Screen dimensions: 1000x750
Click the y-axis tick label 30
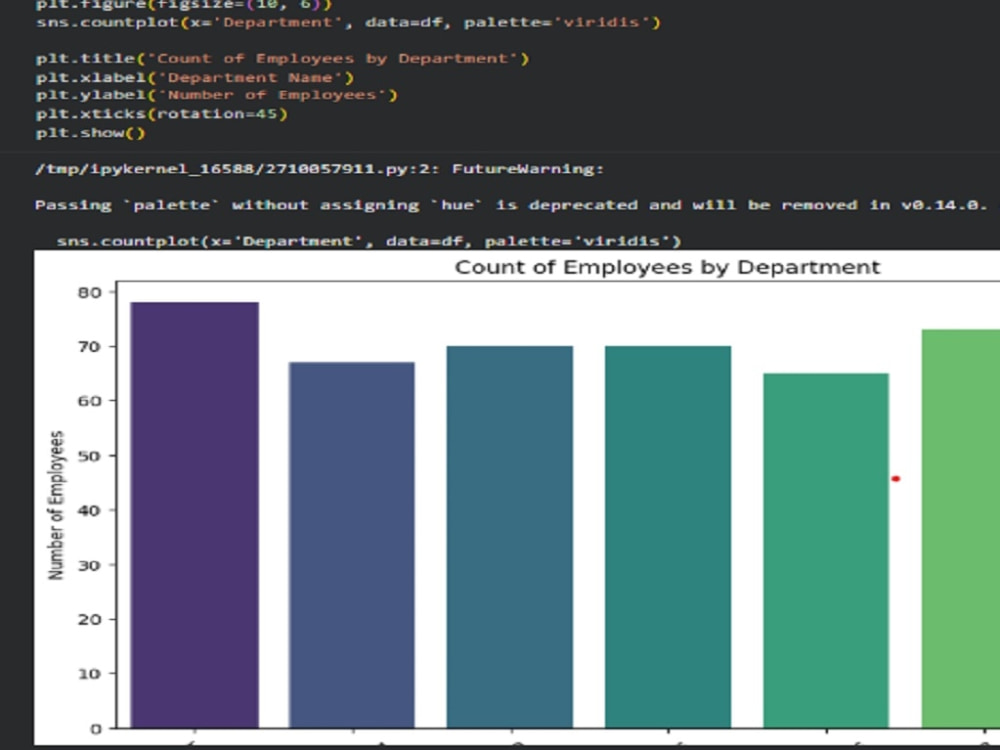89,565
